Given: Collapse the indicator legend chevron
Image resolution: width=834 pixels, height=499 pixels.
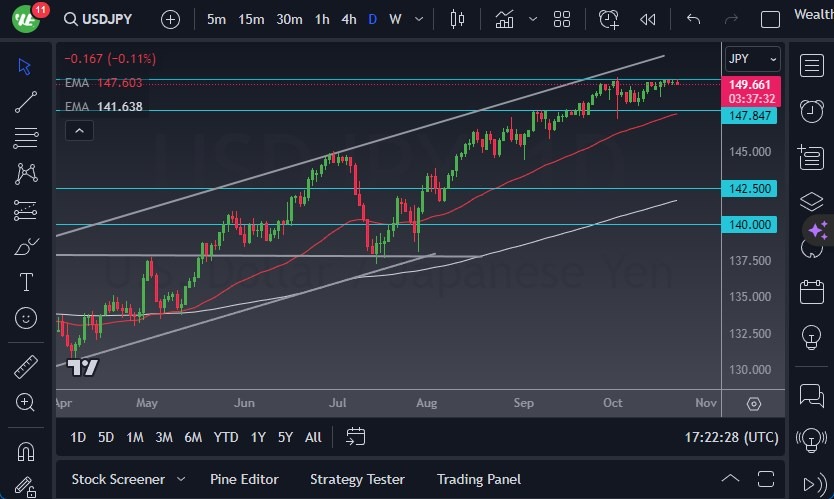Looking at the screenshot, I should click(78, 130).
